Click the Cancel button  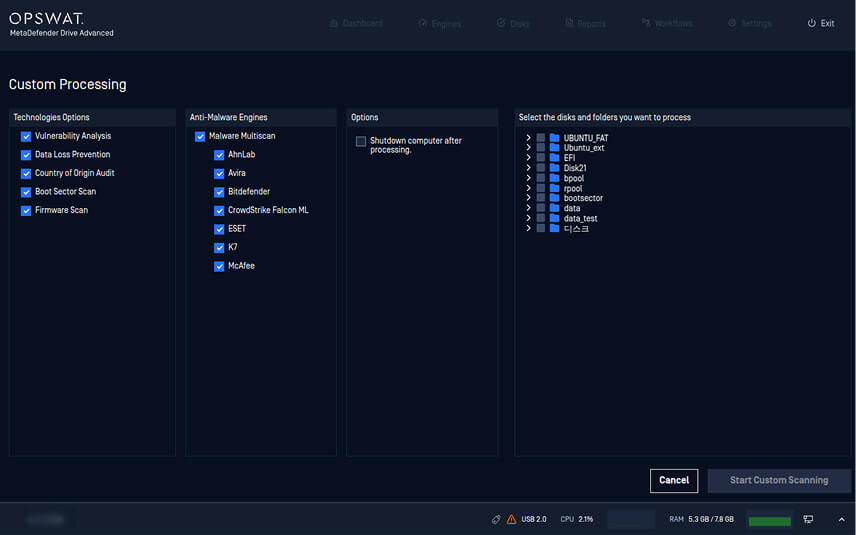click(673, 480)
